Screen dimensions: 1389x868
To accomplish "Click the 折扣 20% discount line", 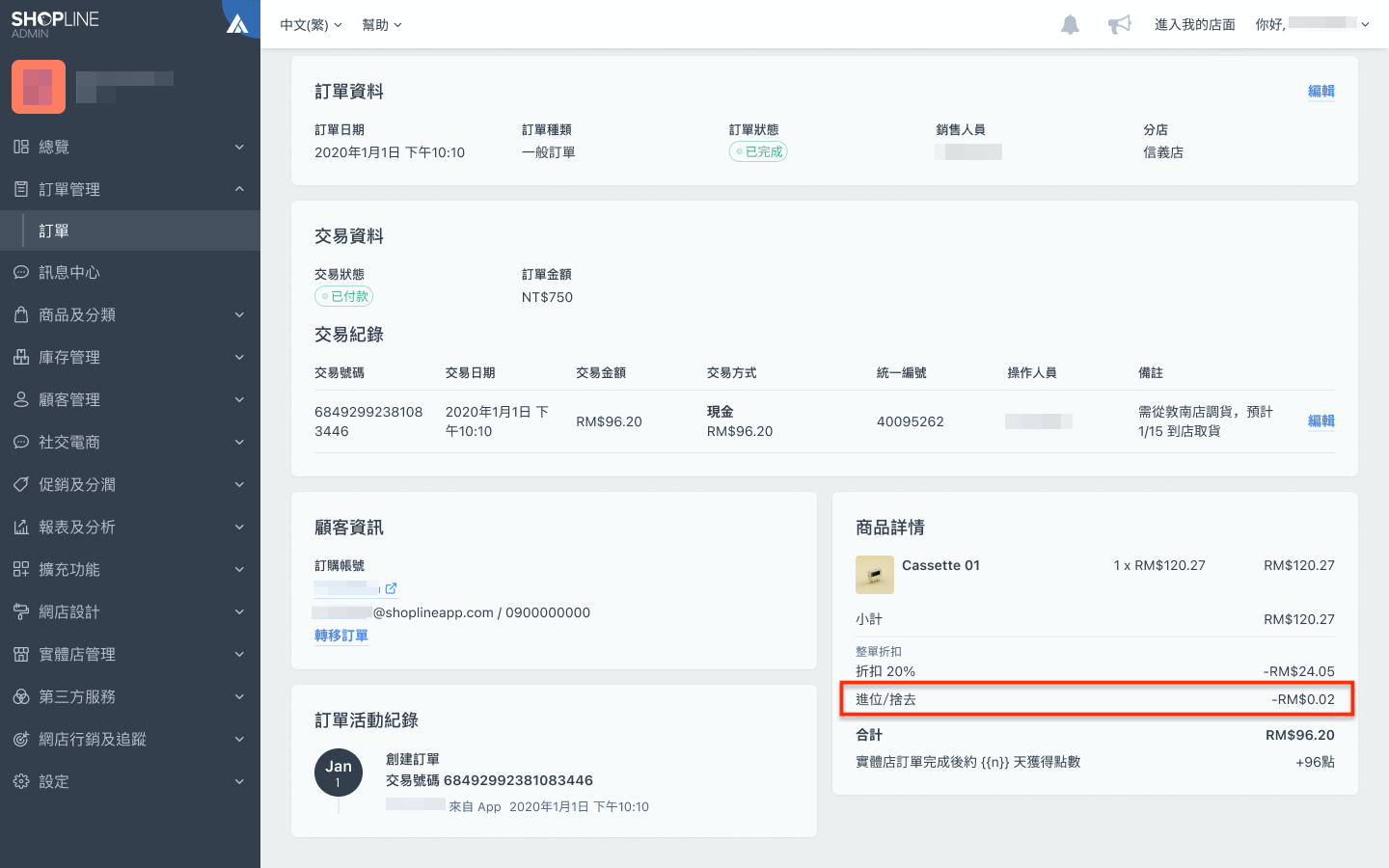I will pos(885,671).
